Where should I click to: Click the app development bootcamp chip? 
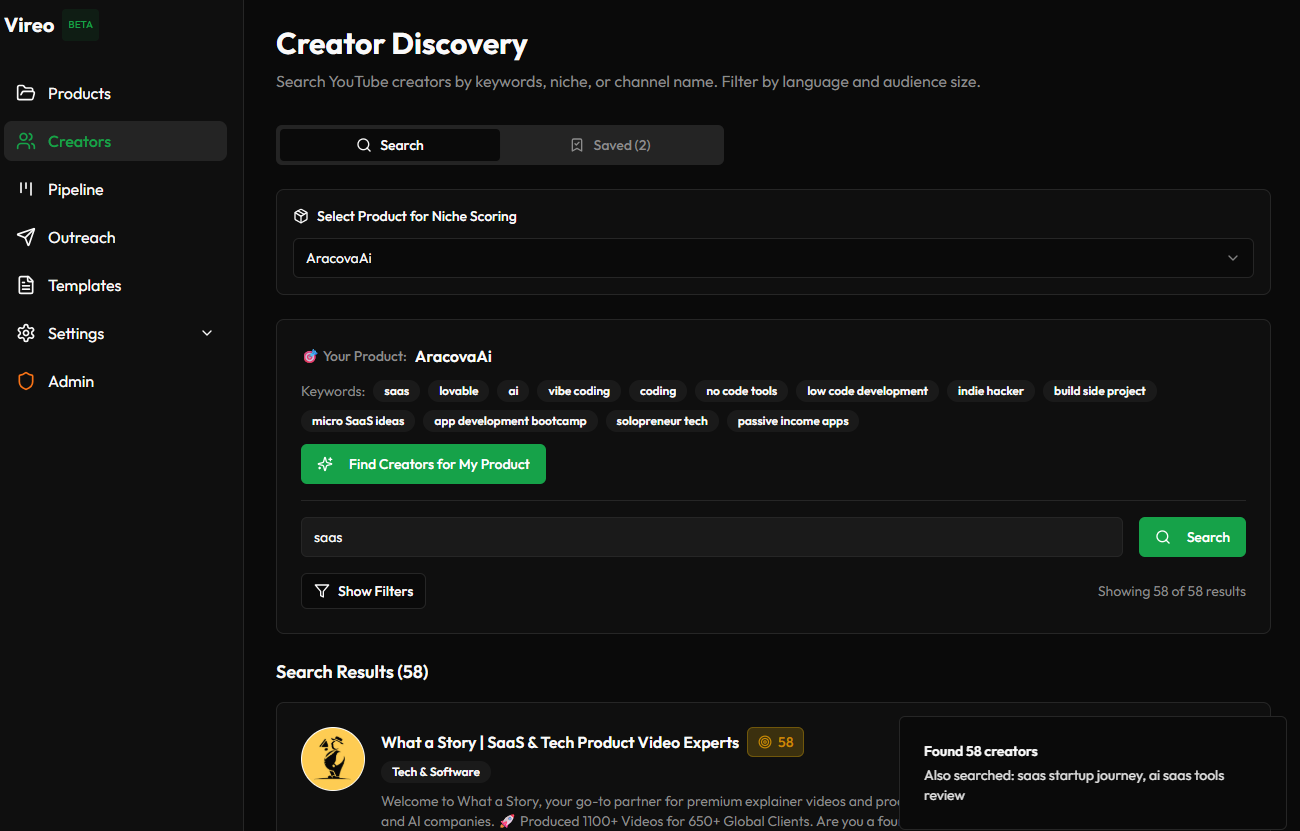coord(510,421)
